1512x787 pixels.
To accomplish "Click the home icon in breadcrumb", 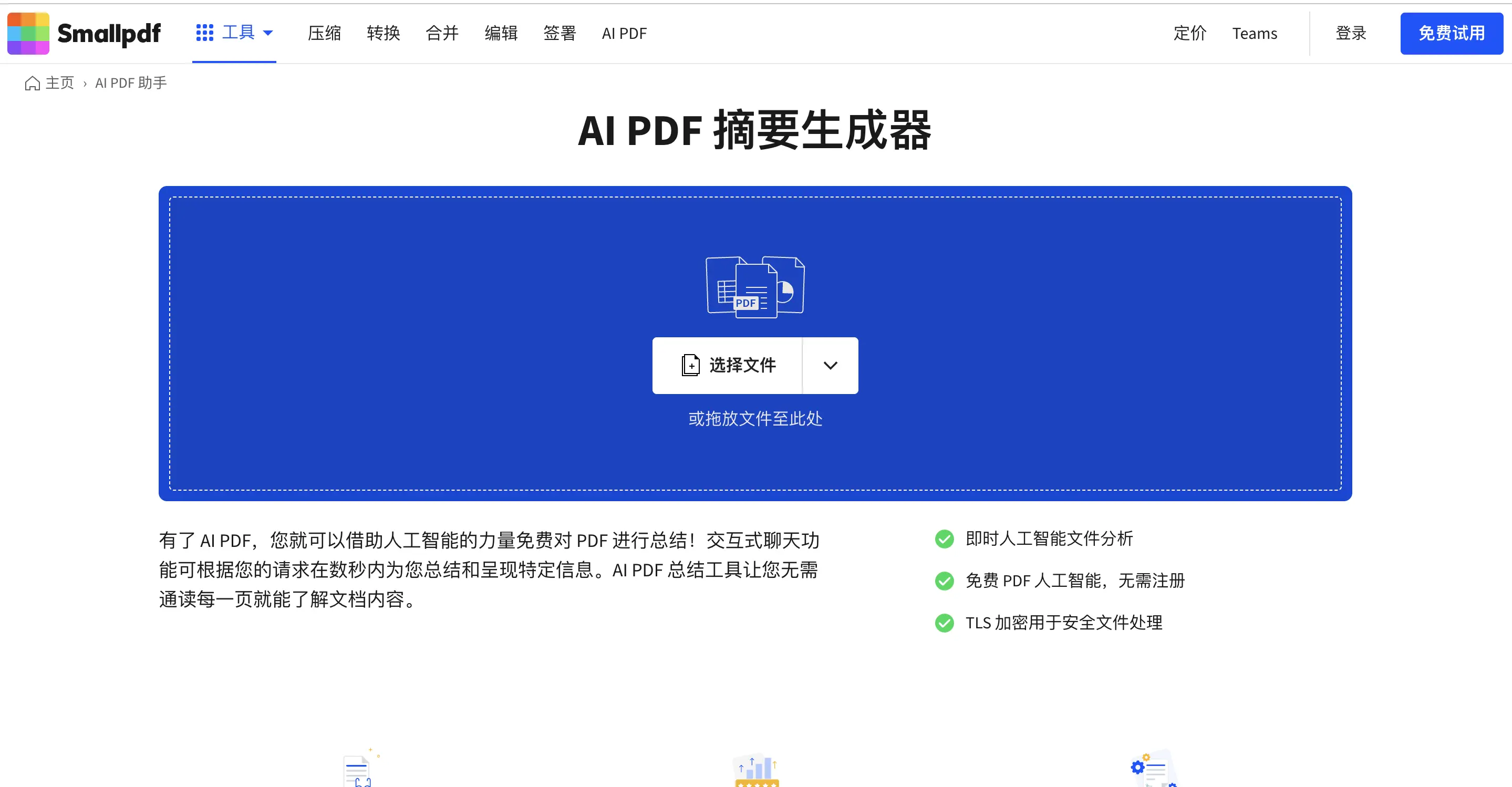I will pos(32,84).
